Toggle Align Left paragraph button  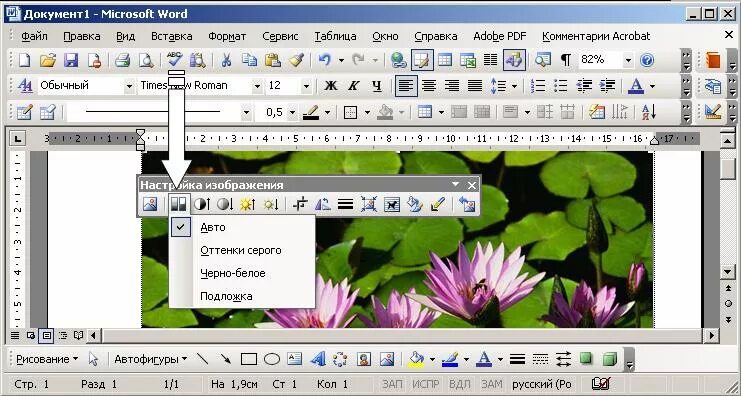coord(406,86)
